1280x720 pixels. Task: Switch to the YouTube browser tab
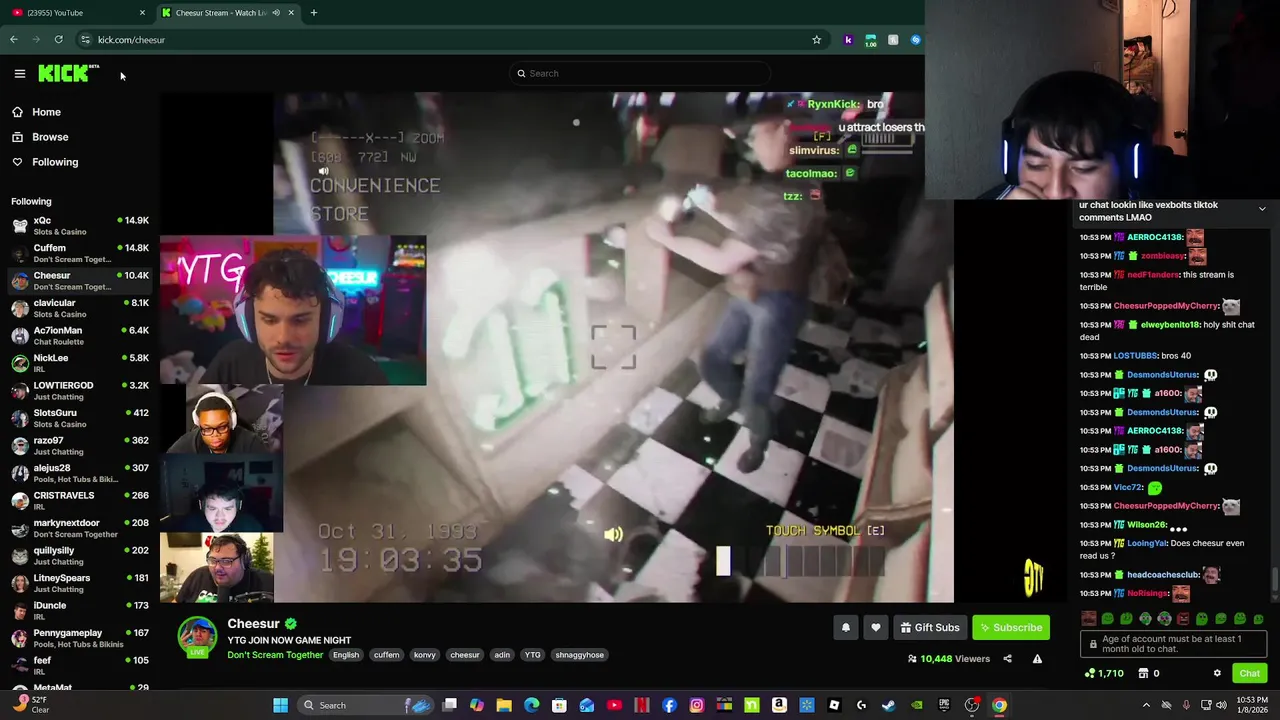pos(77,13)
